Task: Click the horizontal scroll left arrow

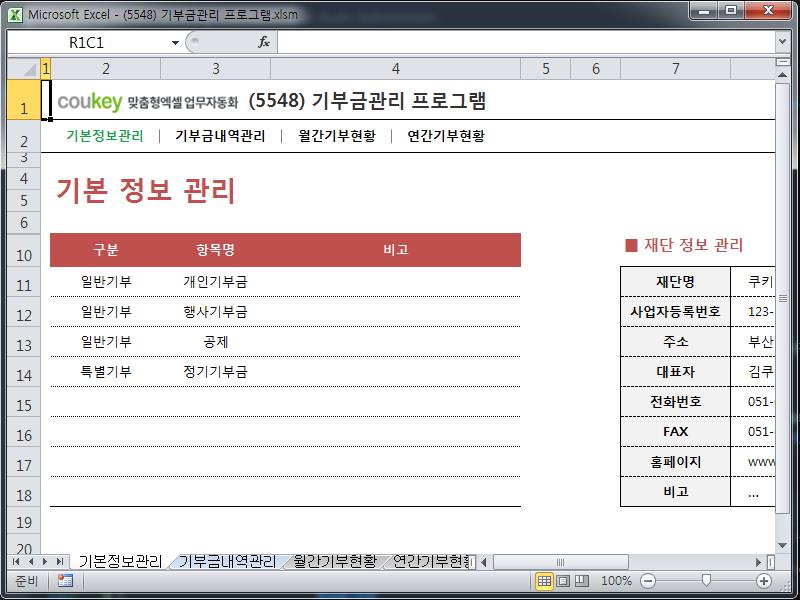Action: pyautogui.click(x=484, y=562)
